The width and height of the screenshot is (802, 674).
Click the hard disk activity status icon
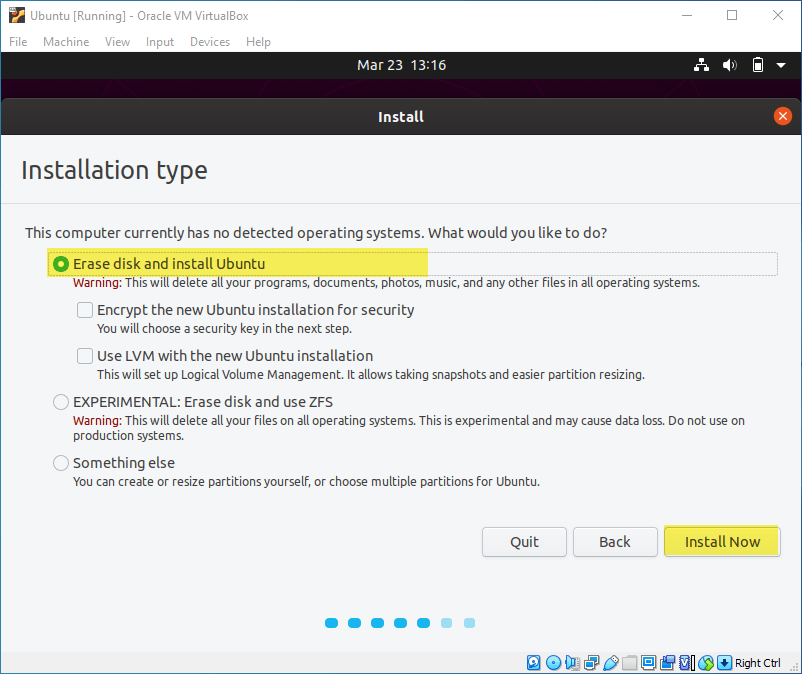click(x=533, y=663)
